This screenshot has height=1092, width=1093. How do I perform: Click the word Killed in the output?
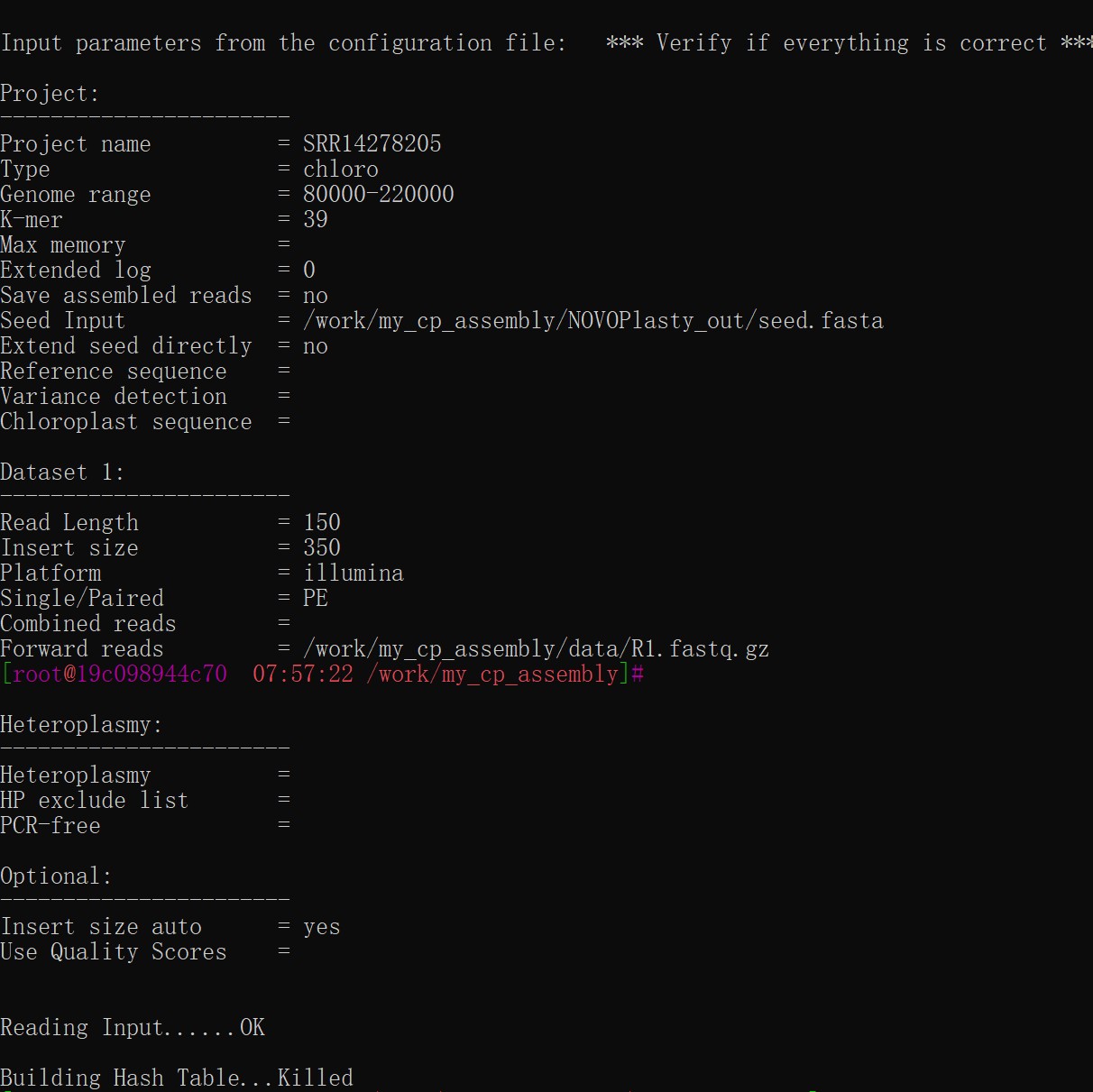(x=316, y=1078)
